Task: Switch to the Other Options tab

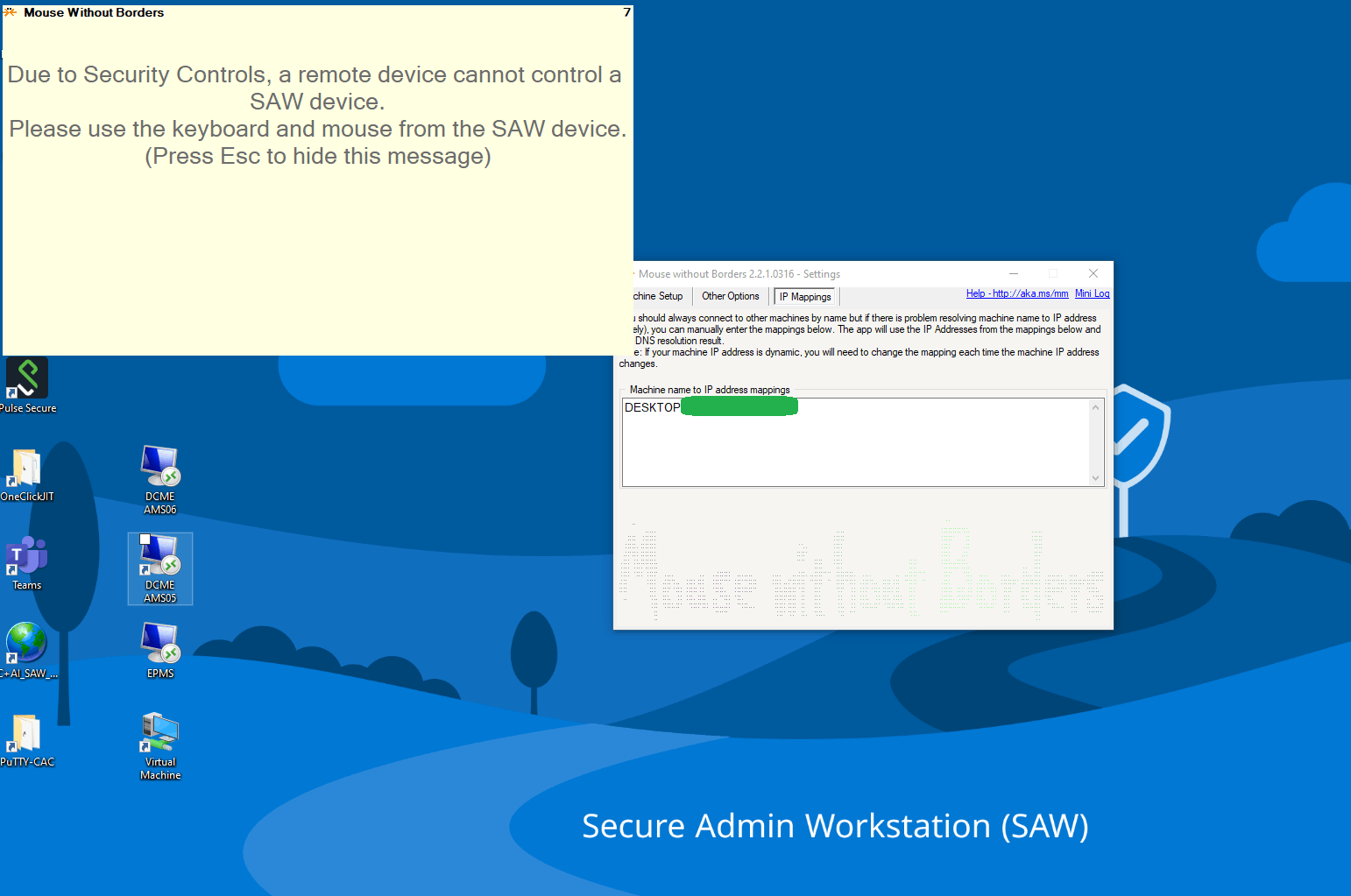Action: coord(731,296)
